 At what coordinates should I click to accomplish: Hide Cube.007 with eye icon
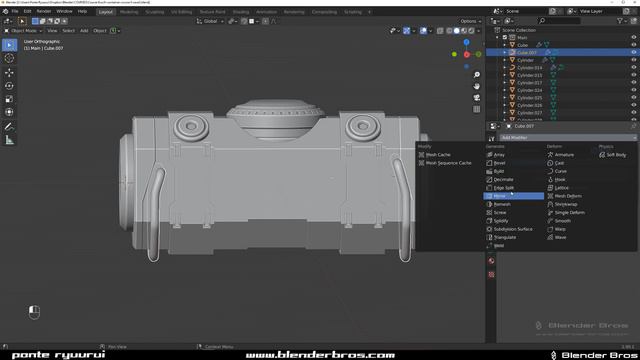coord(633,53)
